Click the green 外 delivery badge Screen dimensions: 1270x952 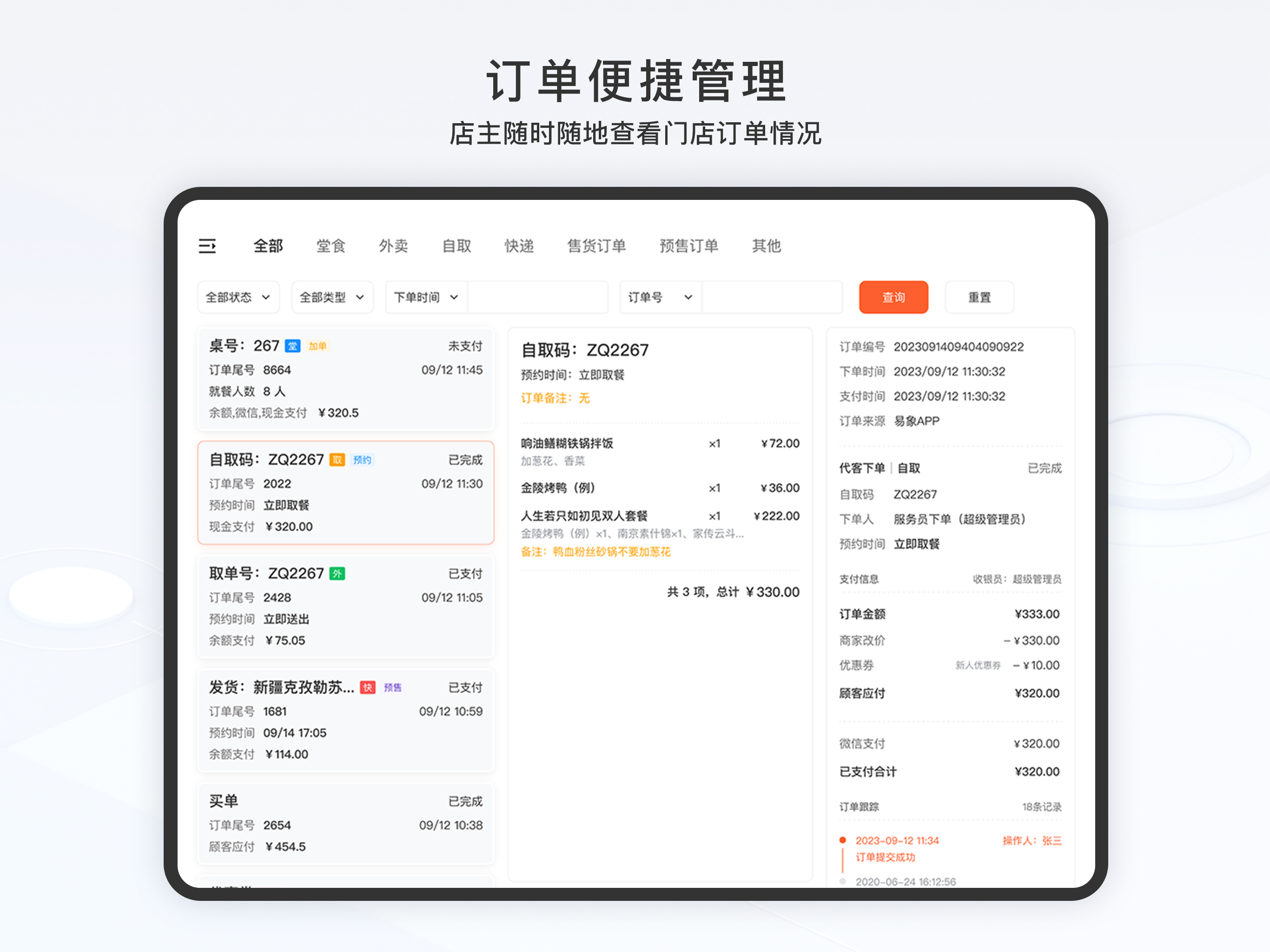337,574
